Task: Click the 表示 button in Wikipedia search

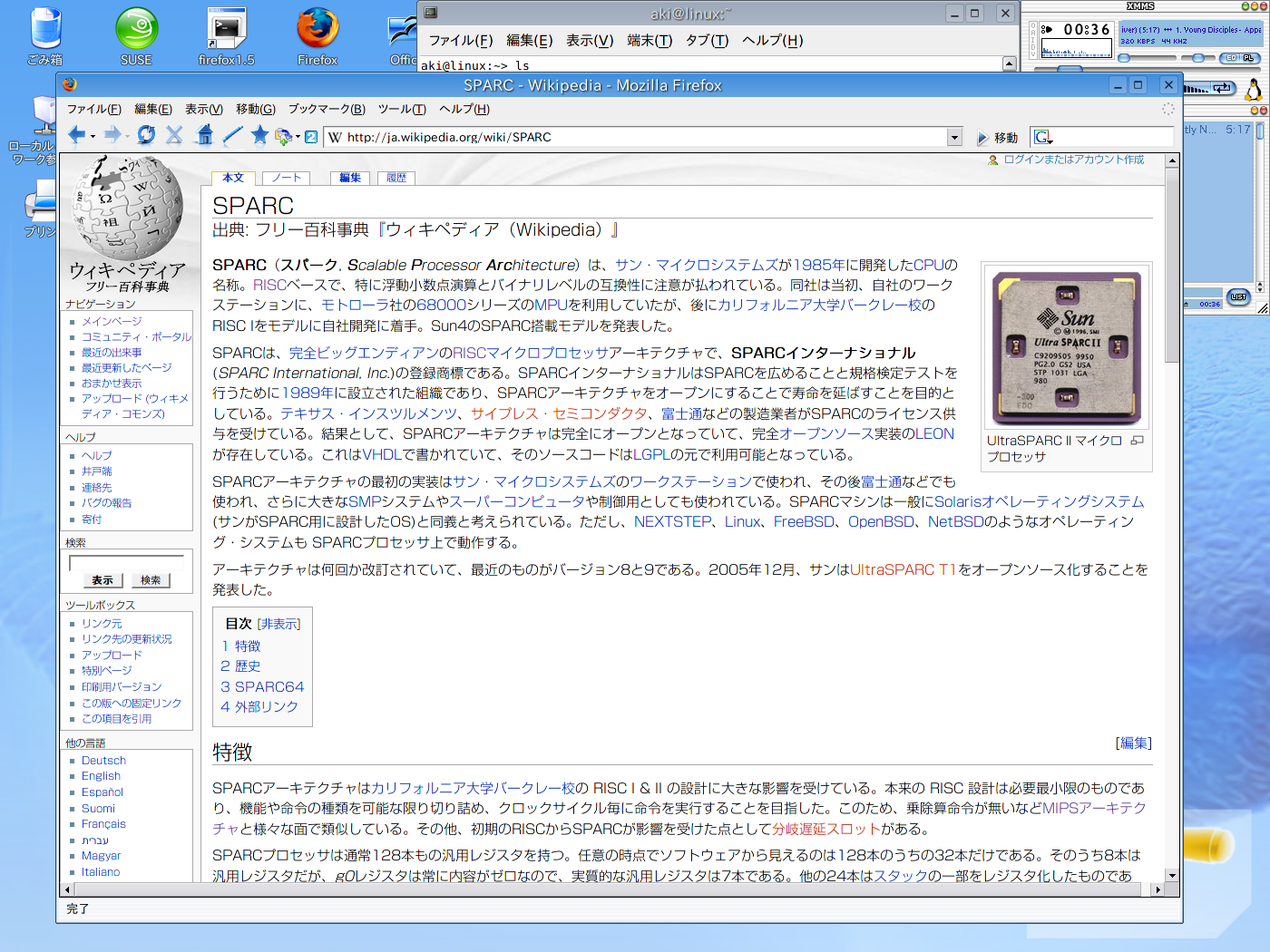Action: click(103, 580)
